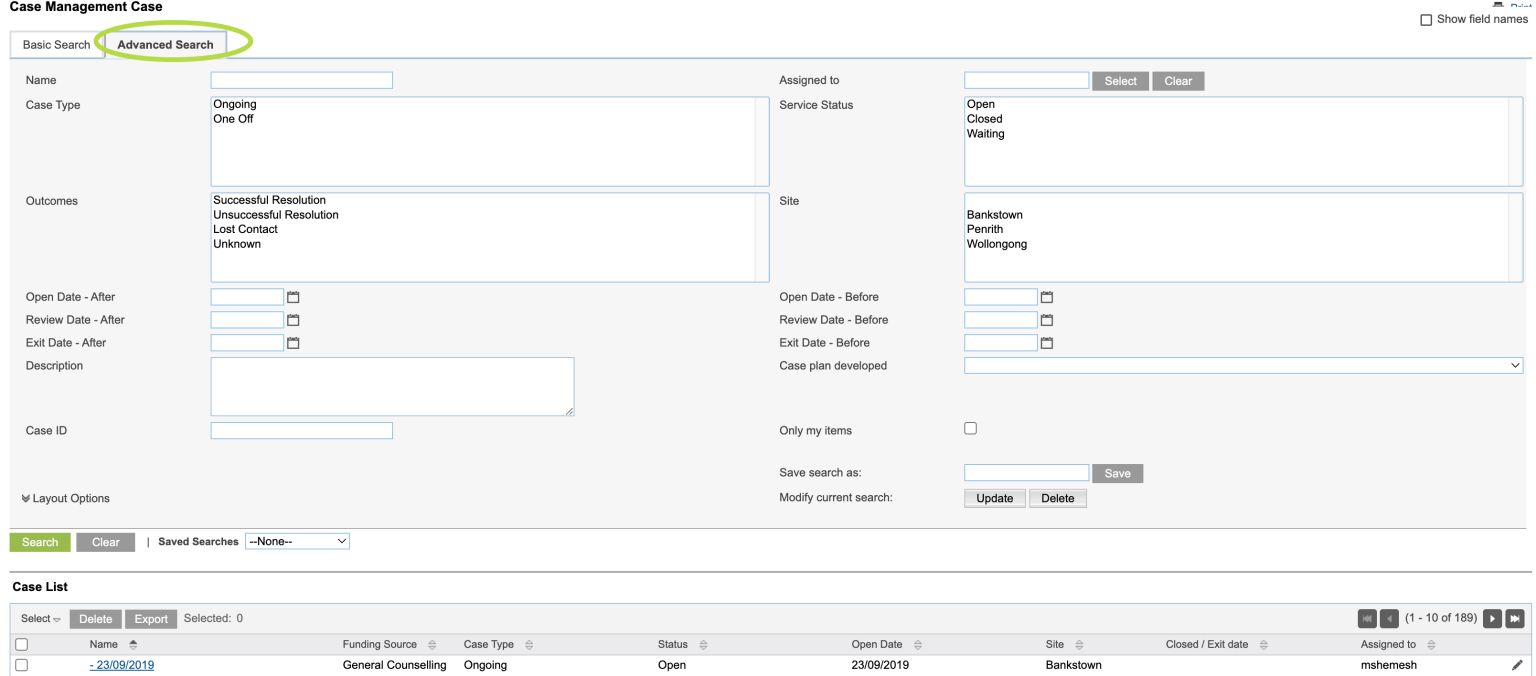Viewport: 1536px width, 676px height.
Task: Open the calendar picker for Open Date - After
Action: [293, 297]
